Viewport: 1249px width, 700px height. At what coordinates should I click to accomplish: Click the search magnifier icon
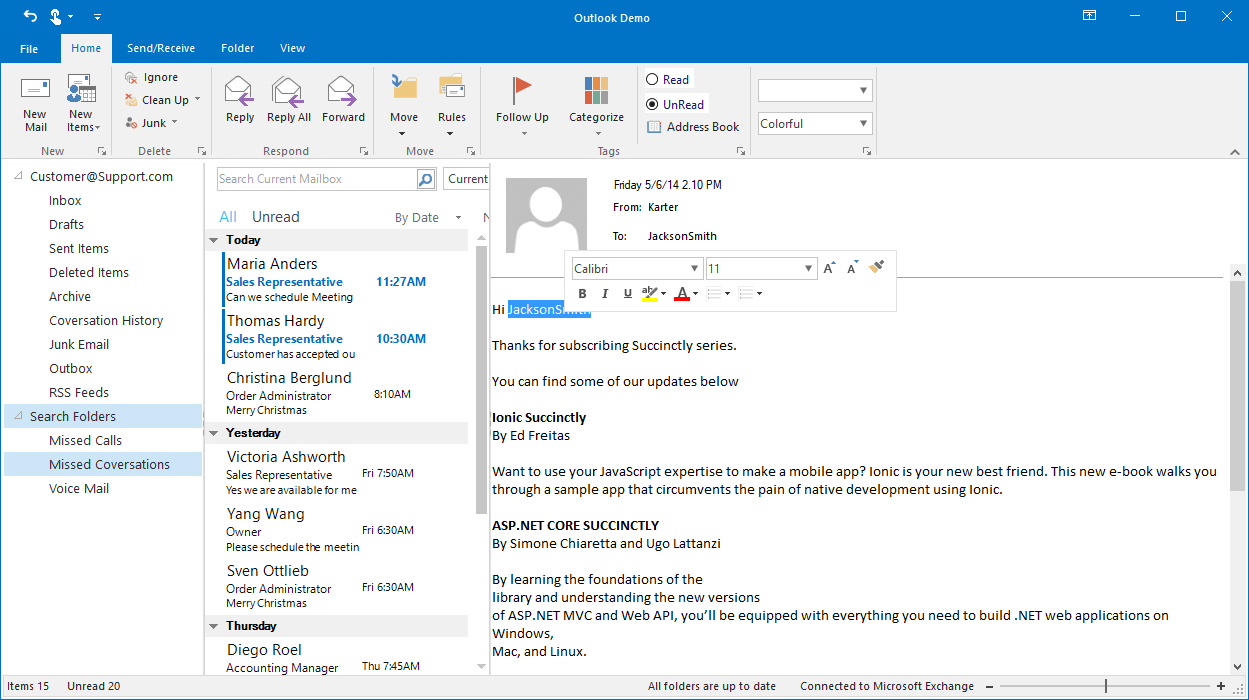click(x=425, y=178)
